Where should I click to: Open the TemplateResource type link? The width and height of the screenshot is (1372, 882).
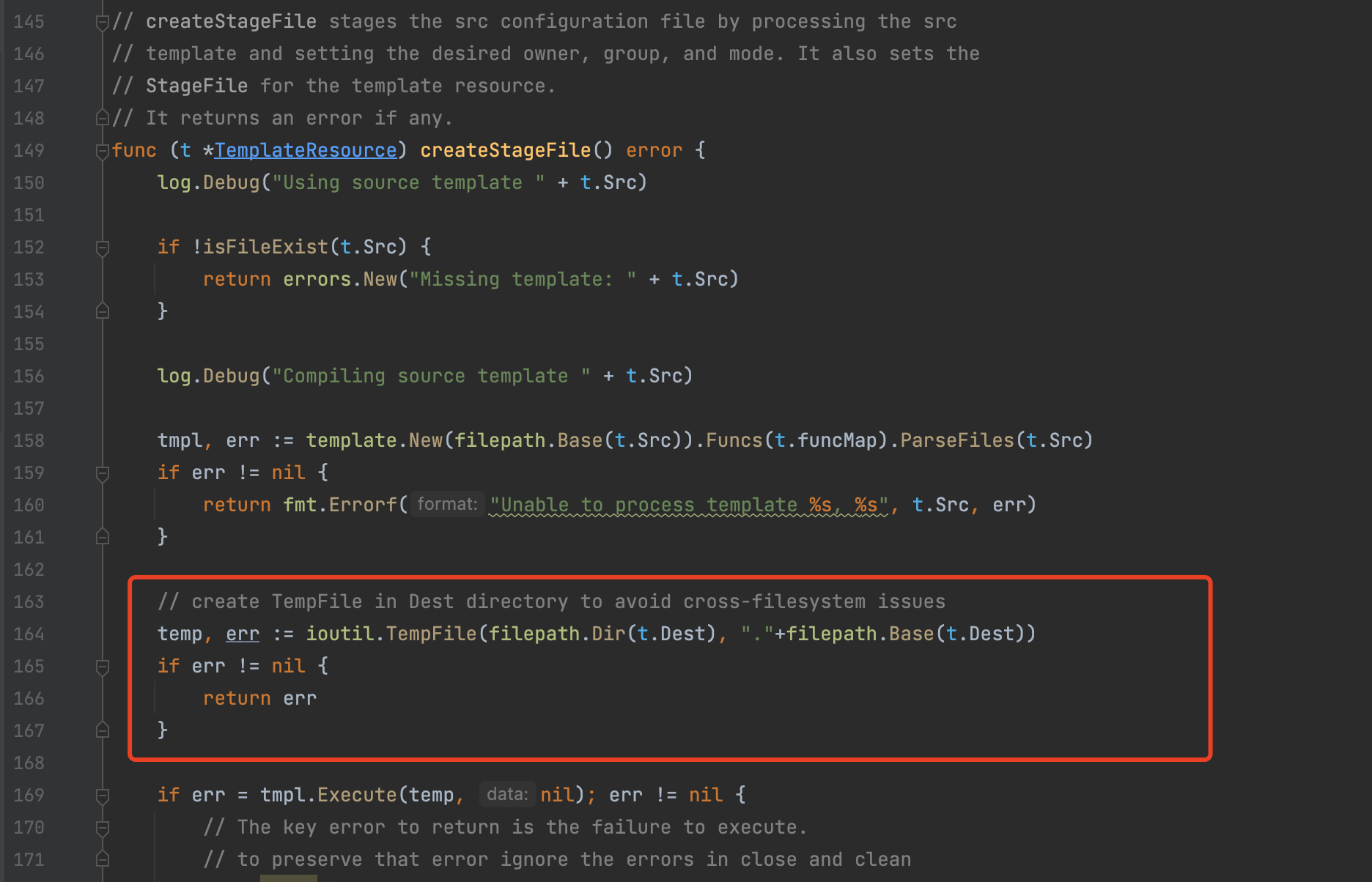[x=306, y=150]
